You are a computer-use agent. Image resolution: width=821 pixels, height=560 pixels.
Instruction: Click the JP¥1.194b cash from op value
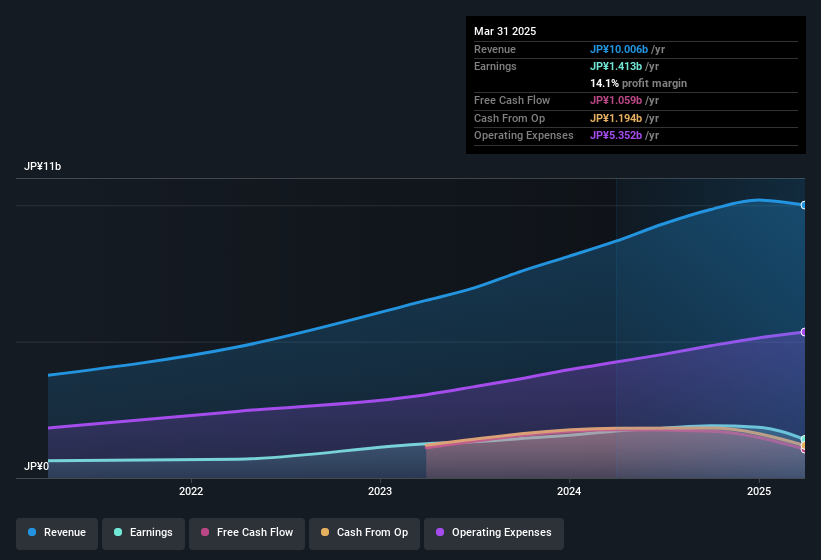[616, 118]
